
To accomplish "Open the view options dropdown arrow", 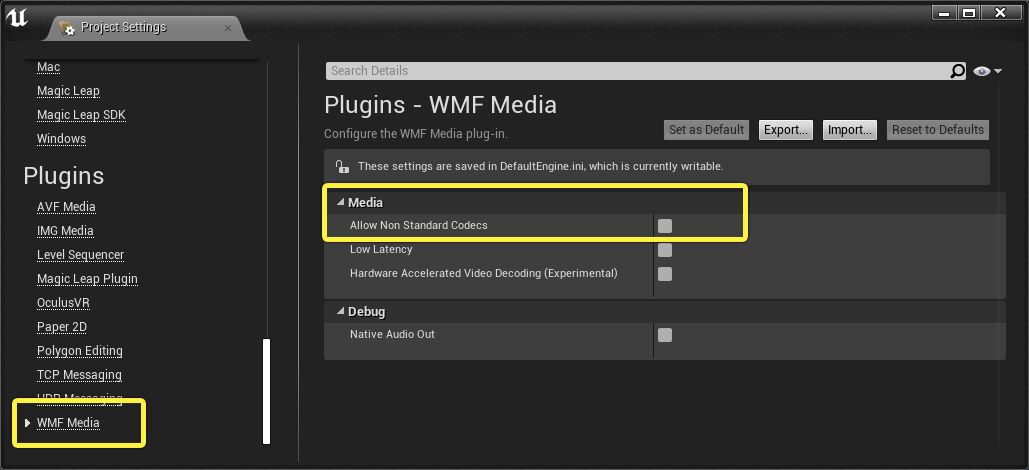I will (998, 71).
